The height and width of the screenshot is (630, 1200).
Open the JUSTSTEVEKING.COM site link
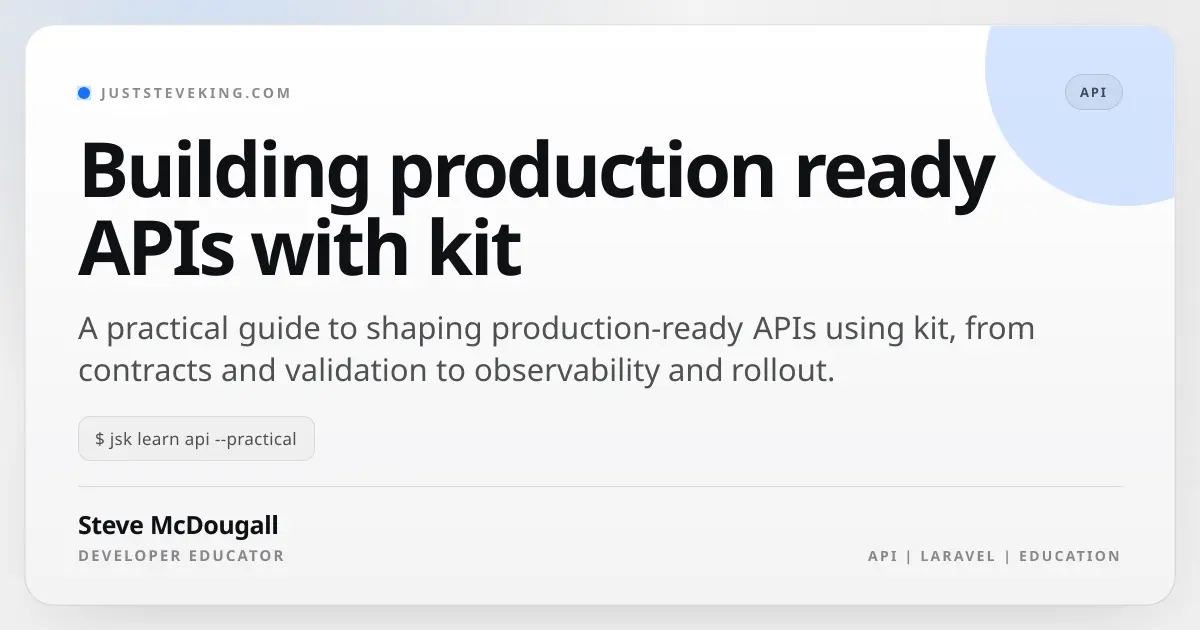point(196,93)
